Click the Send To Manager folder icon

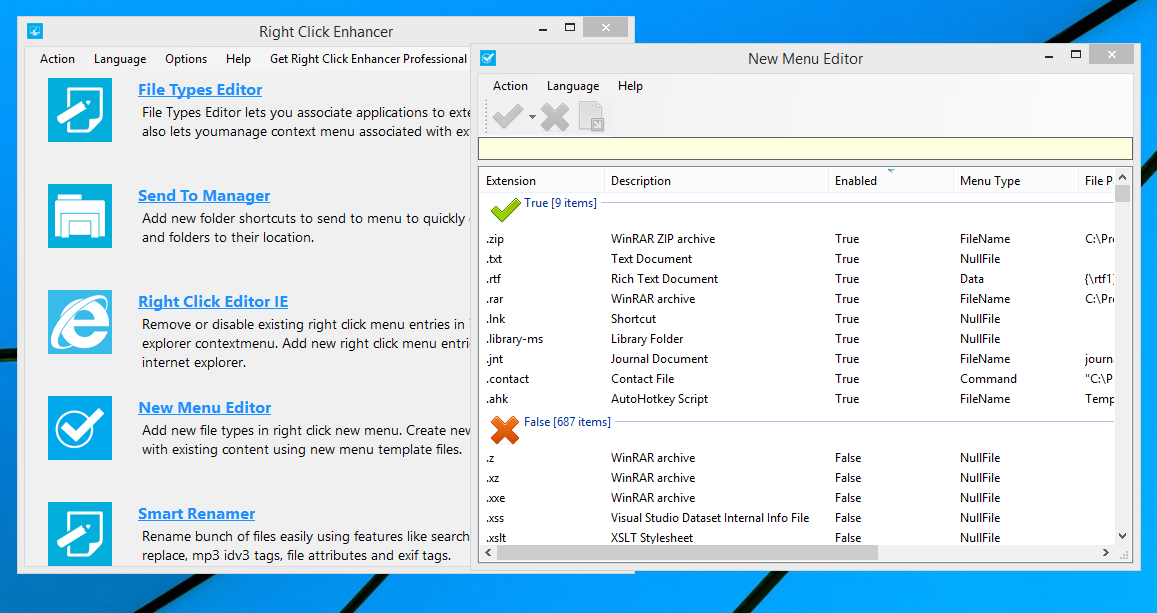click(x=80, y=216)
